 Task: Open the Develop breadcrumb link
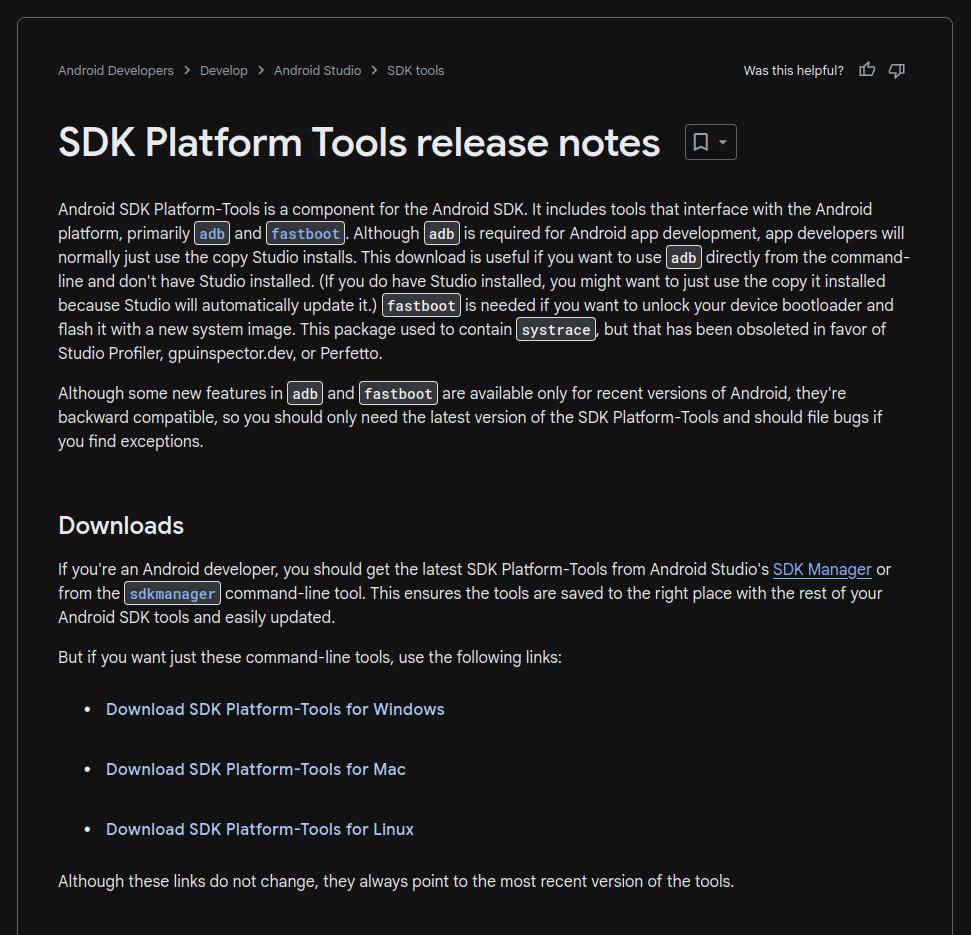tap(224, 71)
